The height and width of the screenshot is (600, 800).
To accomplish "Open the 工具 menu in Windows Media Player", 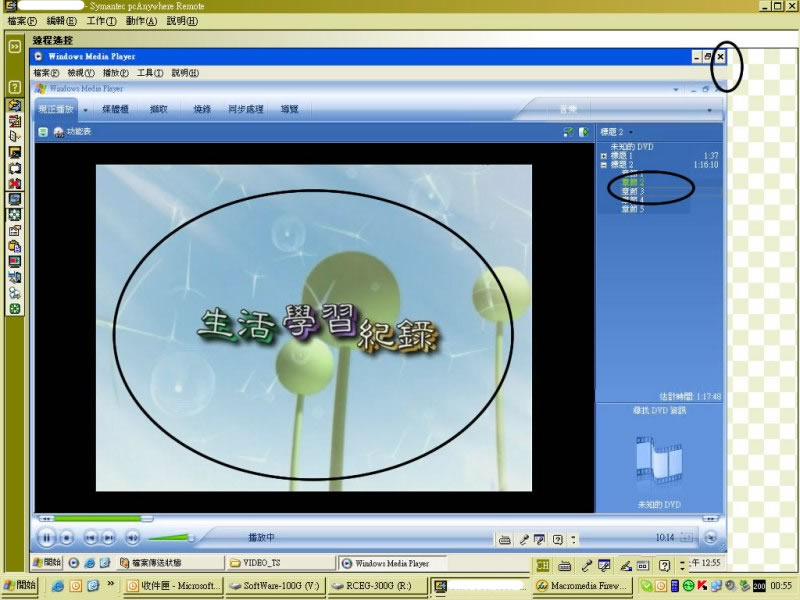I will pos(149,73).
